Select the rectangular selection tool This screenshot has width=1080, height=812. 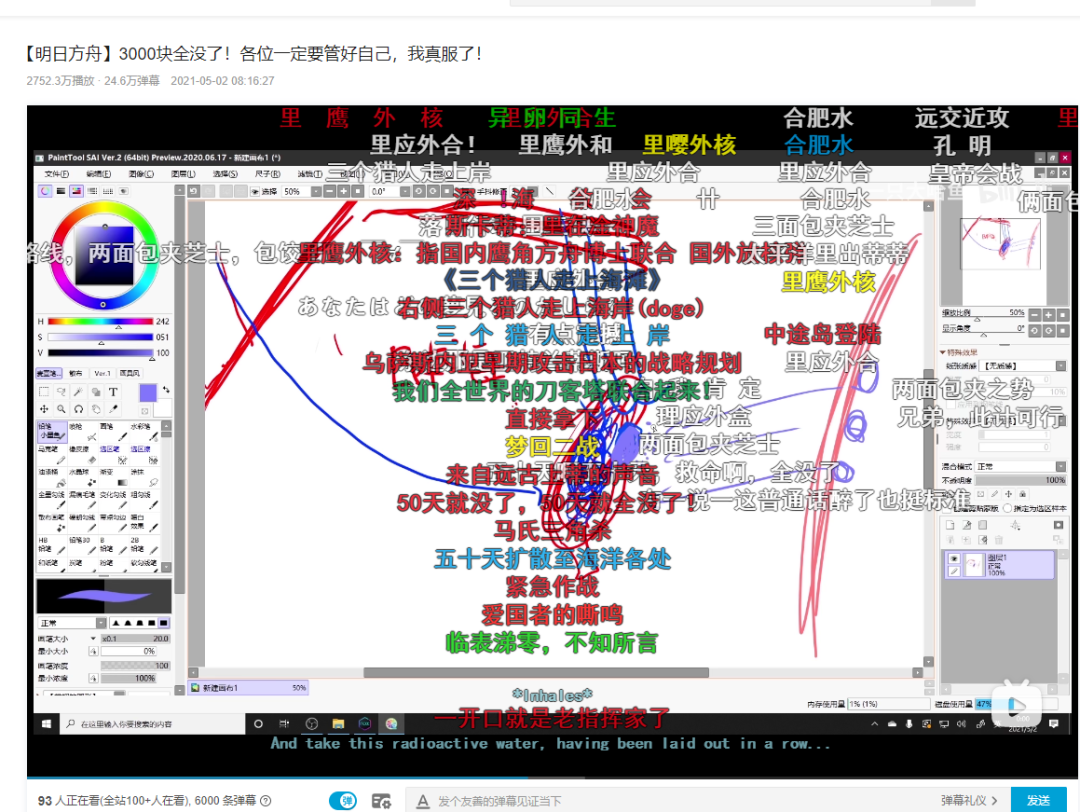click(44, 392)
